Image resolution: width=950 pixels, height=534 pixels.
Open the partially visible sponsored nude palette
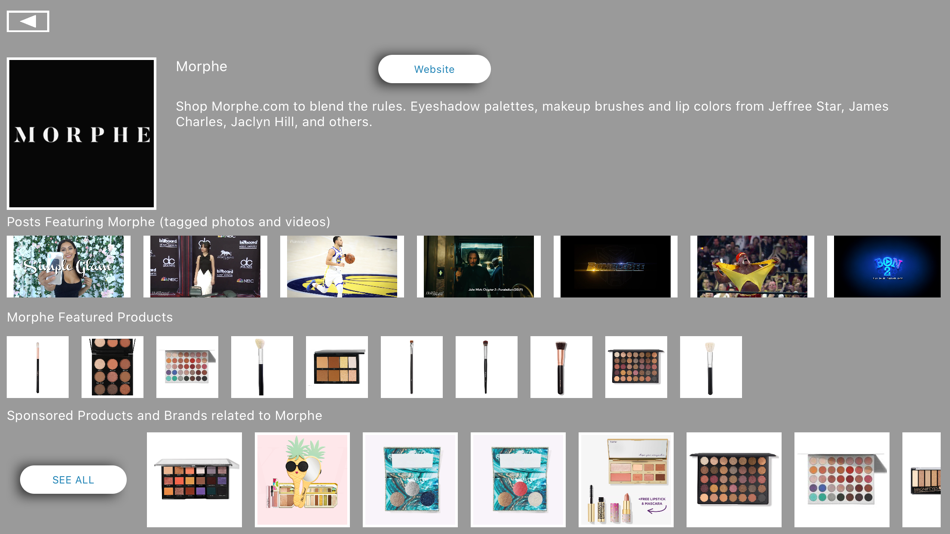[x=922, y=479]
